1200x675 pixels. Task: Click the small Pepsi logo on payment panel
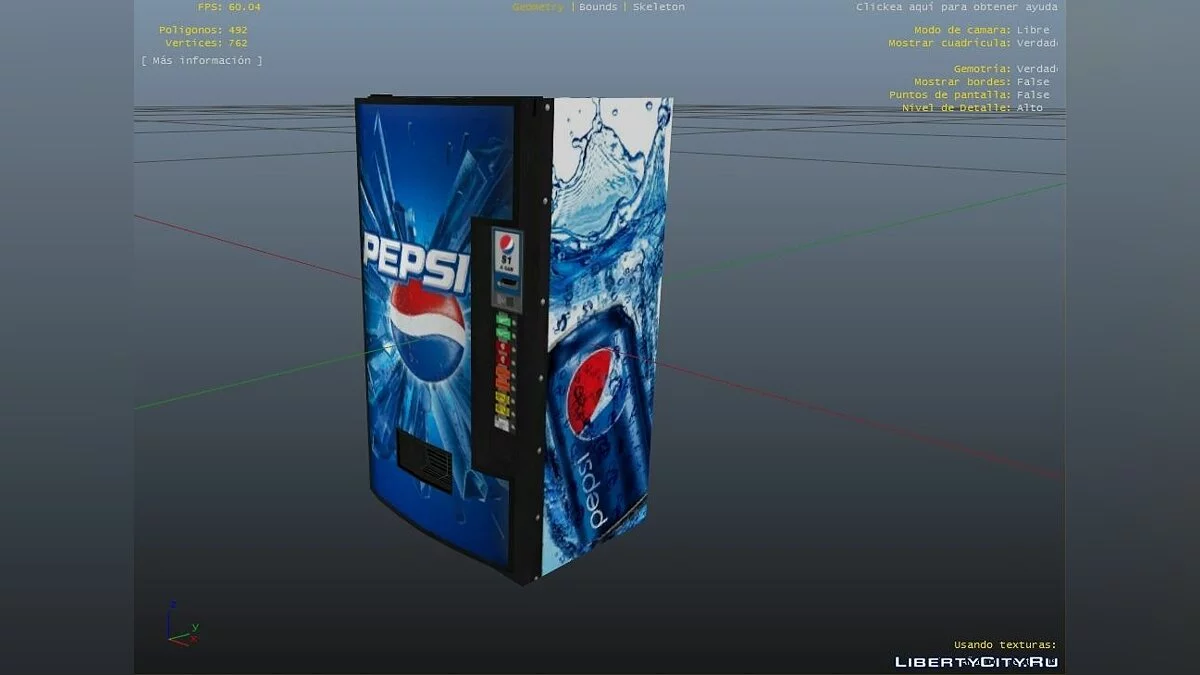pyautogui.click(x=508, y=244)
